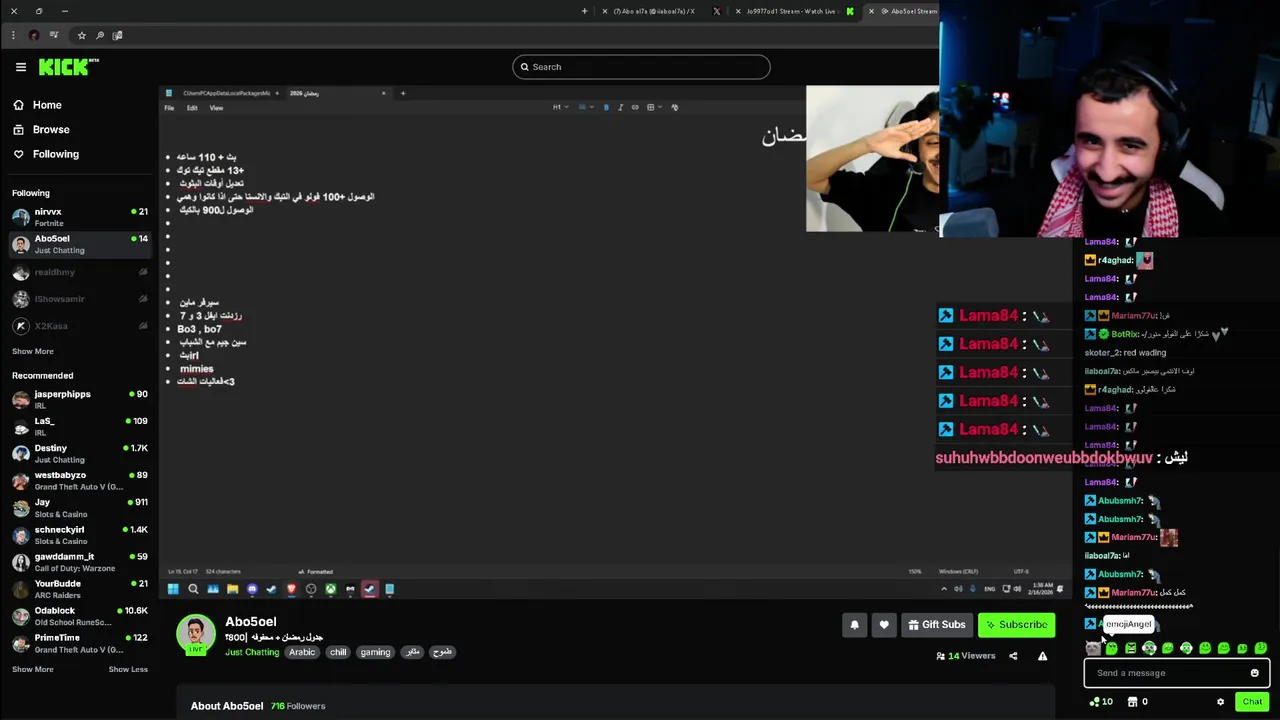This screenshot has height=720, width=1280.
Task: Open Just Chatting category link
Action: [x=252, y=652]
